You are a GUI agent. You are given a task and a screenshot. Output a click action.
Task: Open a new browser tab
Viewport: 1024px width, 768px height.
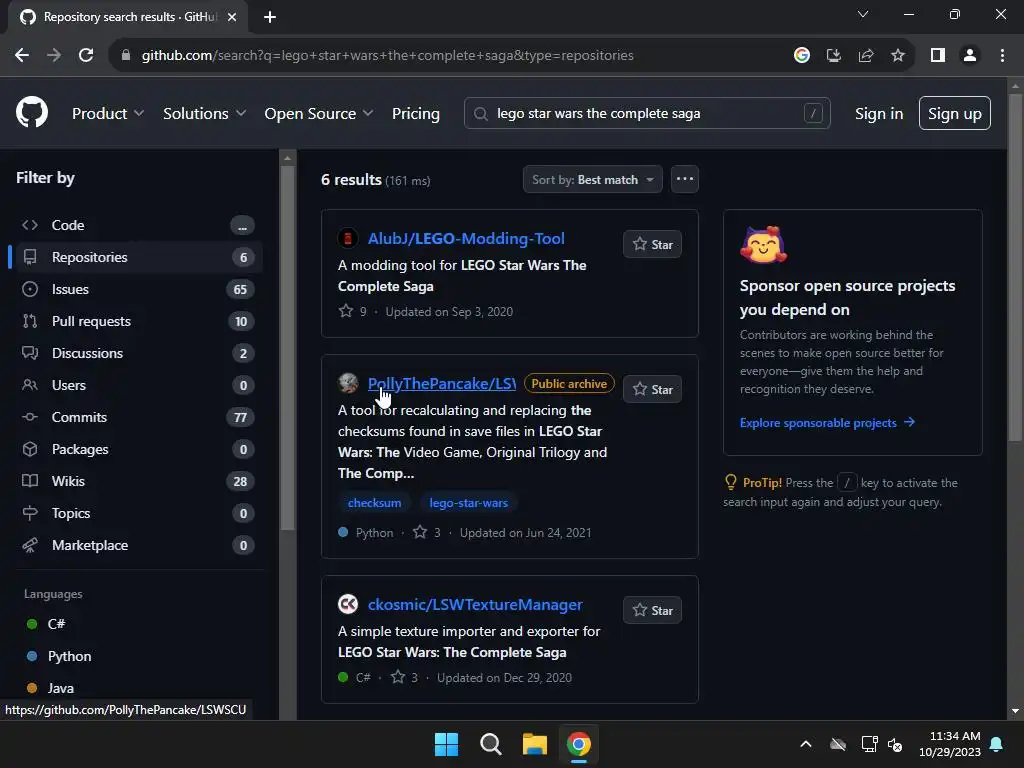coord(270,17)
